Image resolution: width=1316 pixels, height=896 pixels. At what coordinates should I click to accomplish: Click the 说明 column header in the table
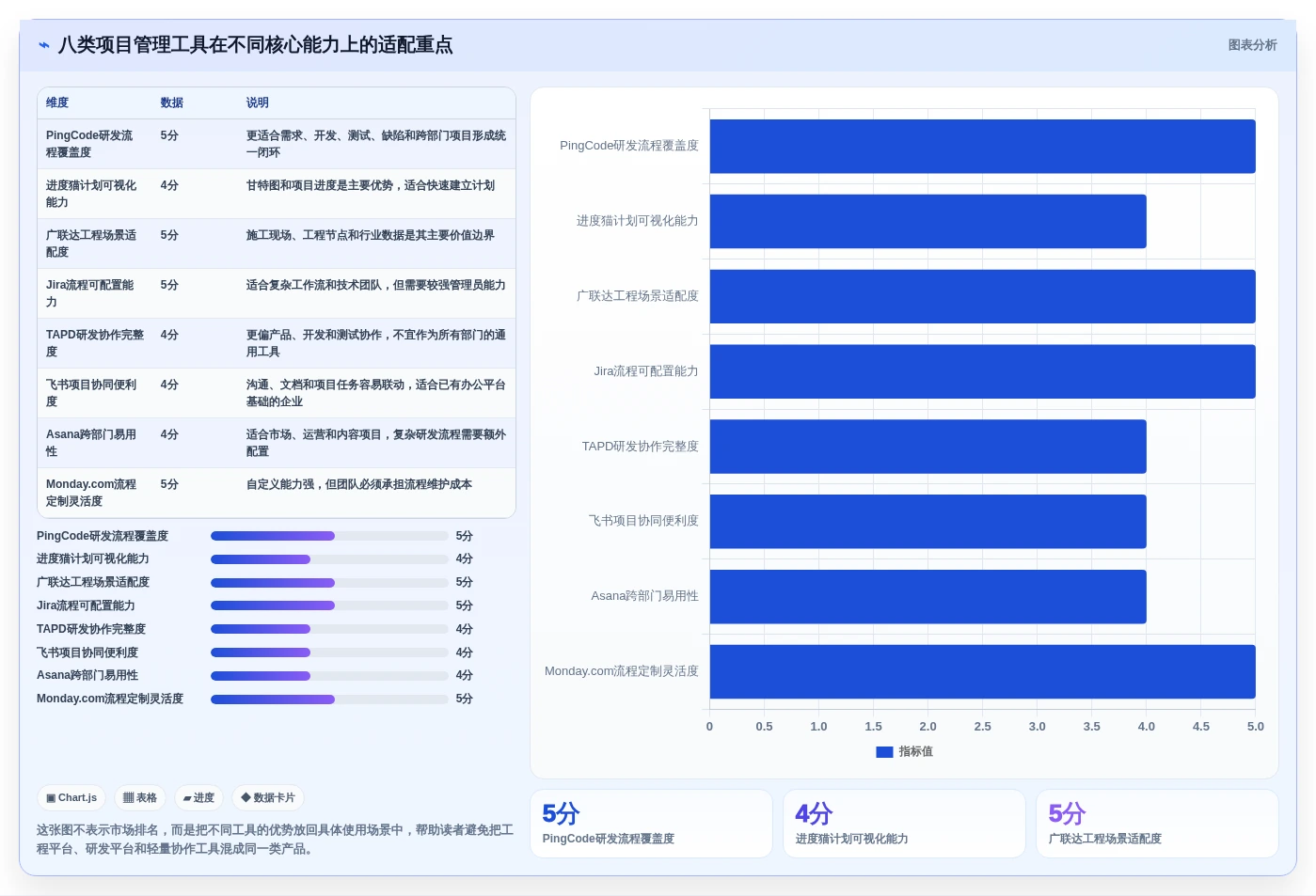pyautogui.click(x=258, y=103)
